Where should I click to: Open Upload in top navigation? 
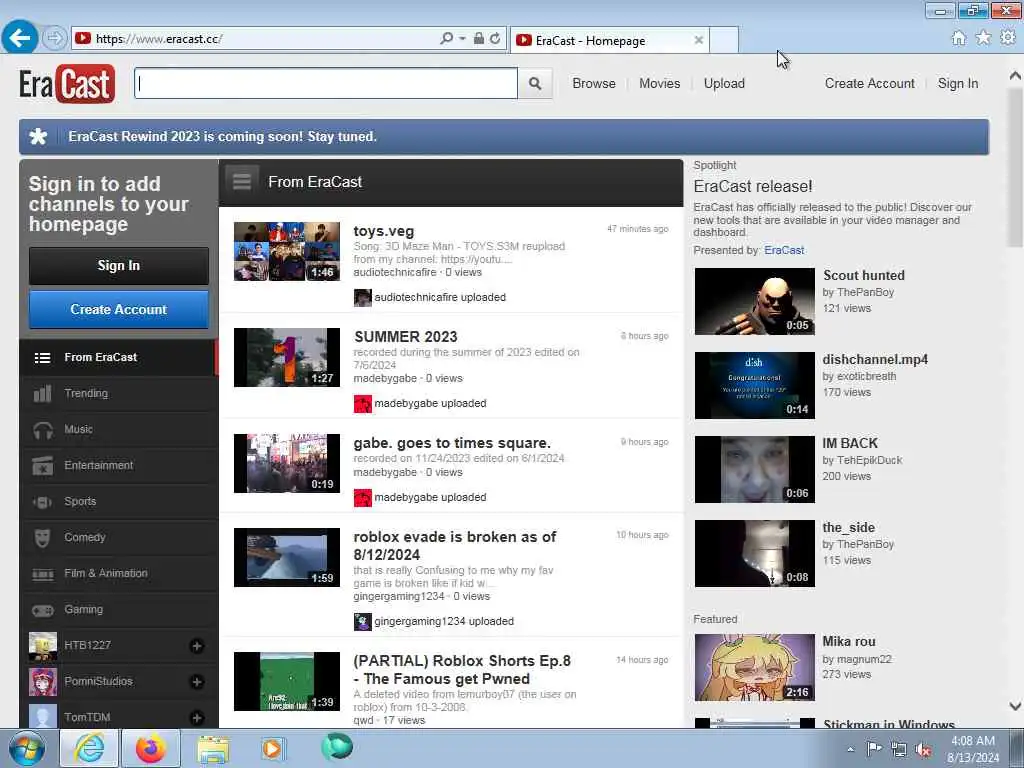(x=724, y=84)
